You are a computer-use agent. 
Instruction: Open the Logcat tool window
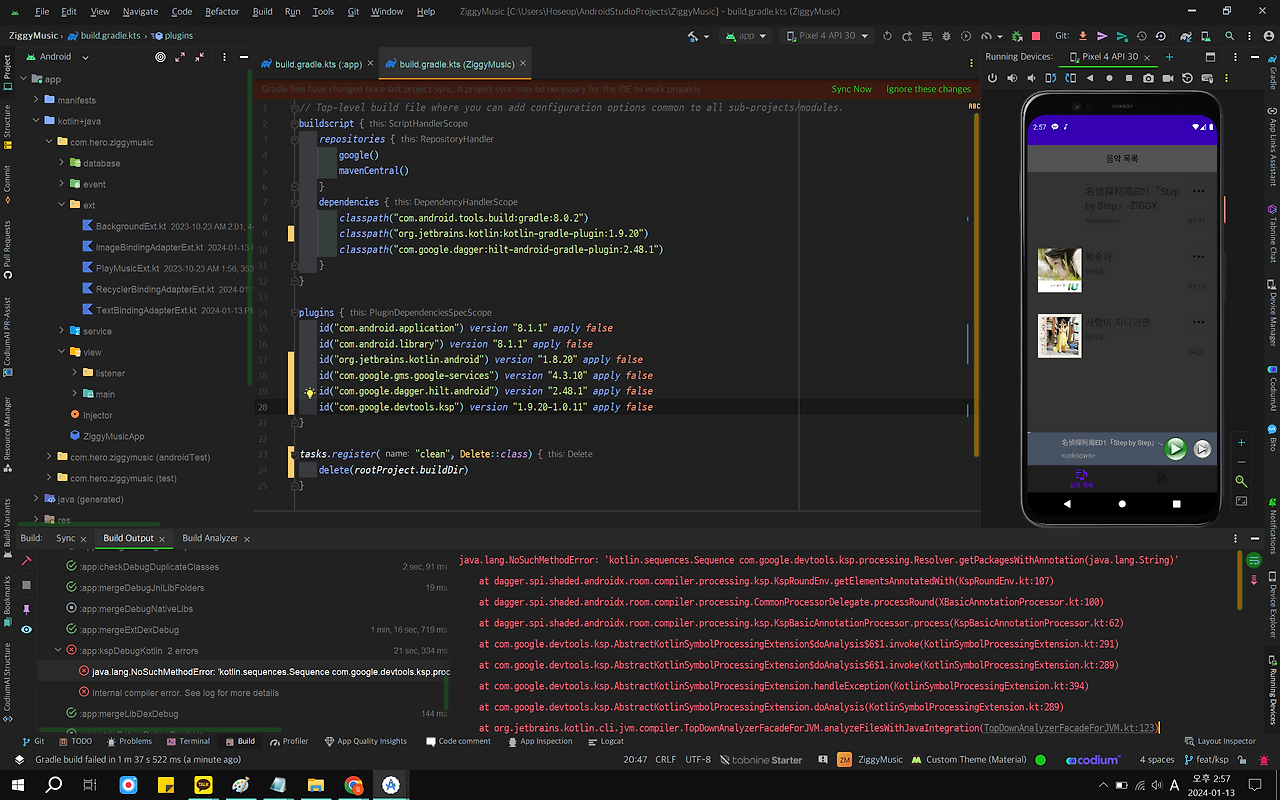click(604, 741)
